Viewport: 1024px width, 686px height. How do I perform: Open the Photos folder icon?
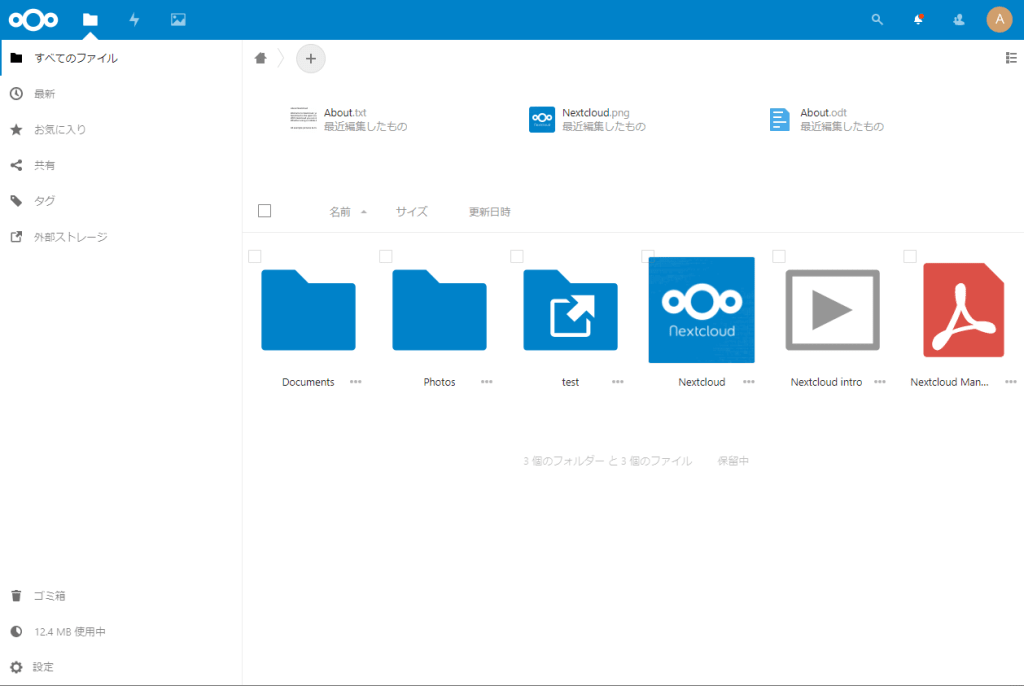(x=440, y=310)
